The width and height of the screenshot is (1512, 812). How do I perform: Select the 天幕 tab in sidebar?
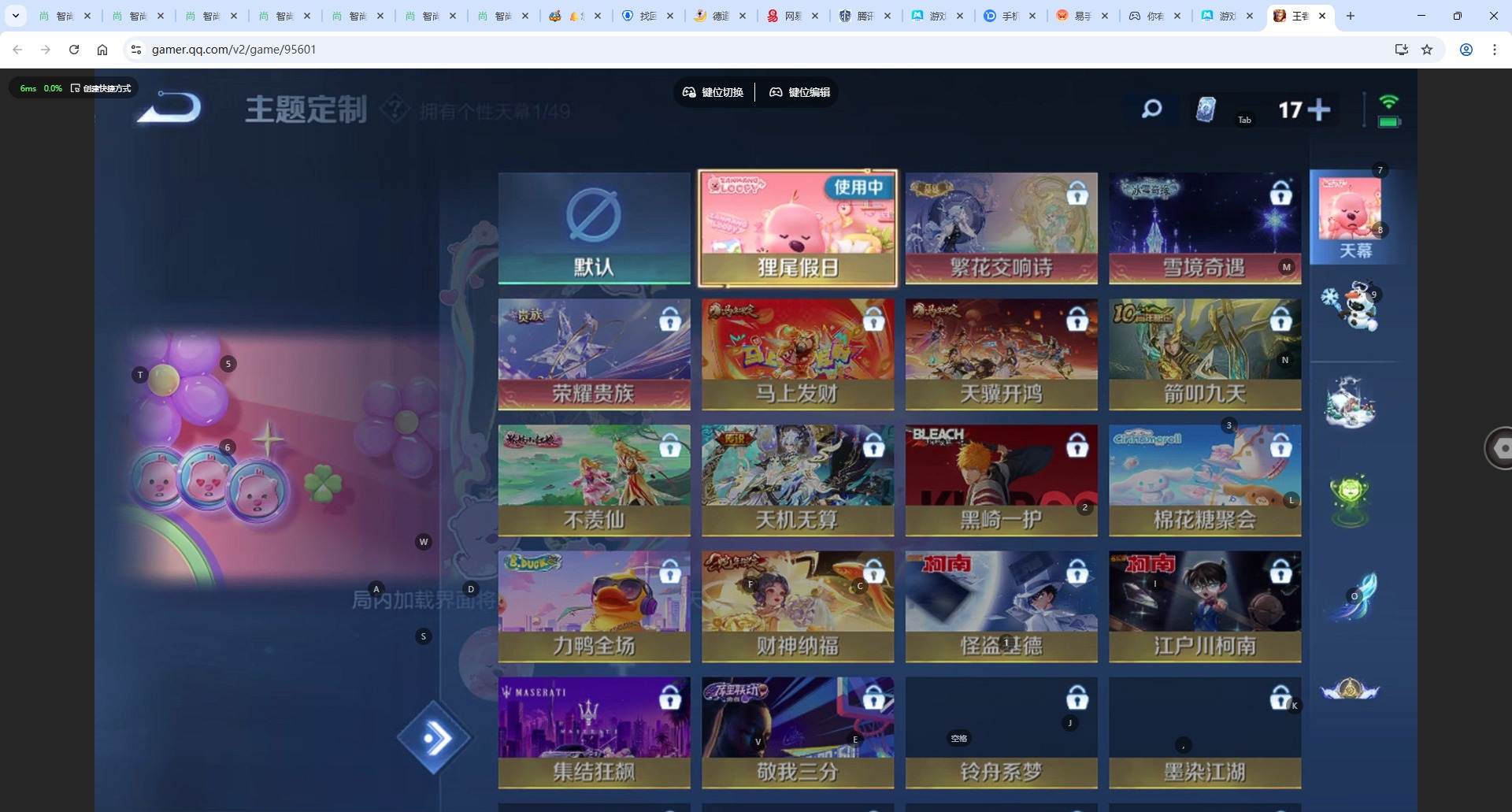pos(1354,217)
